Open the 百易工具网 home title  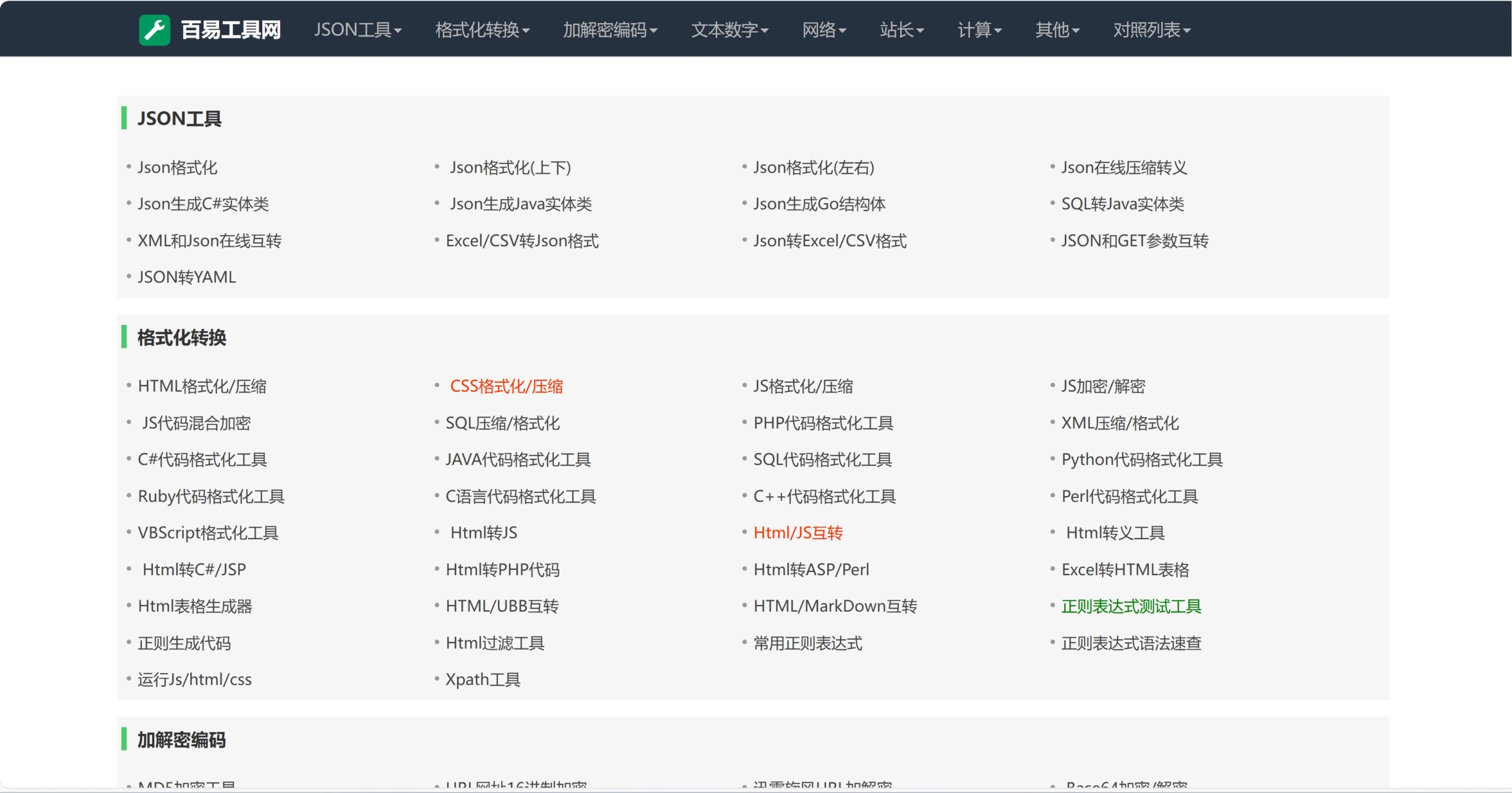[230, 30]
